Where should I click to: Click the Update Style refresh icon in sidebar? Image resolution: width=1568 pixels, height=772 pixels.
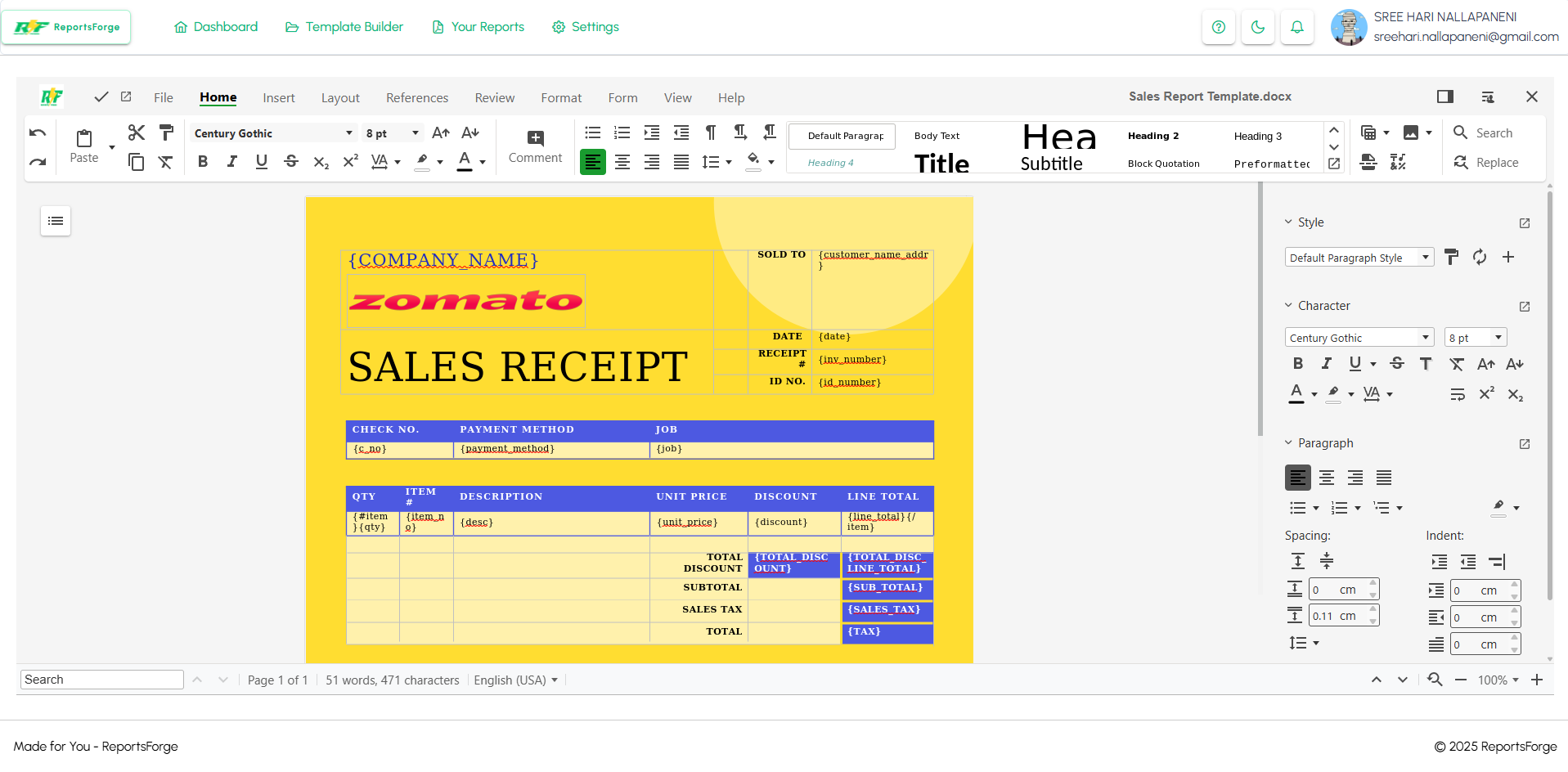coord(1480,257)
